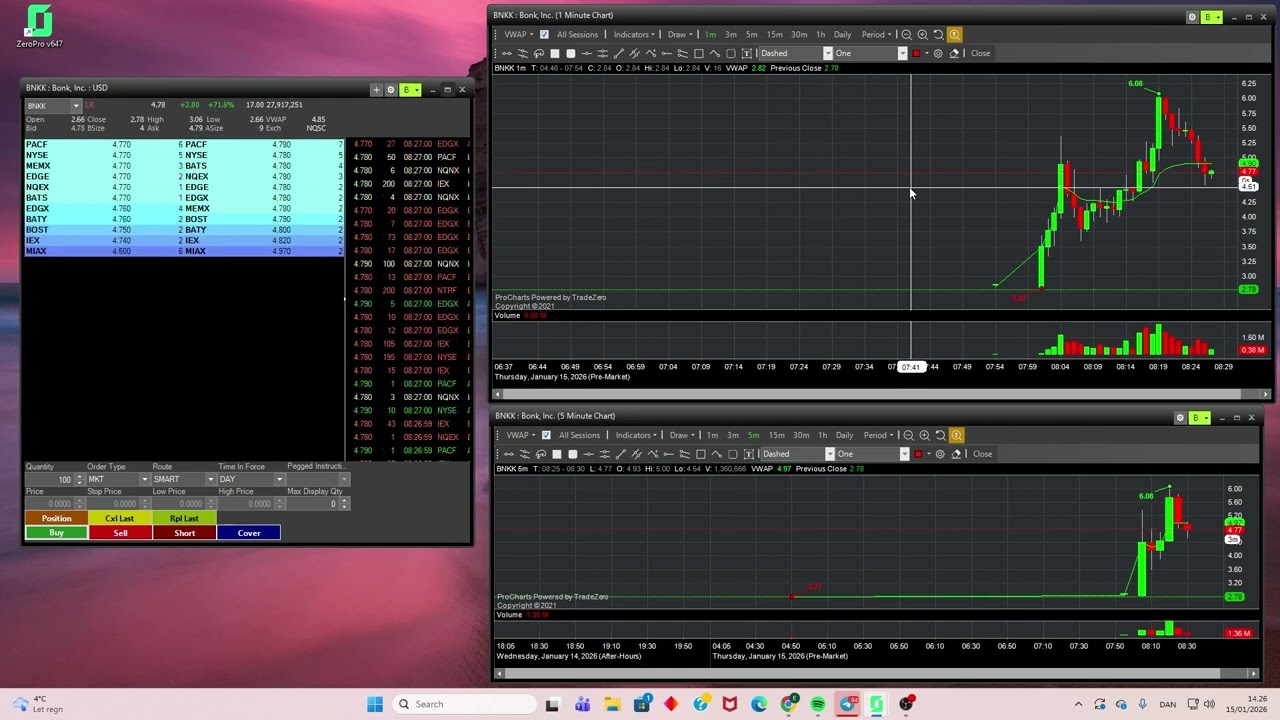Expand line width One dropdown in 5 Minute Chart
1280x720 pixels.
click(904, 454)
